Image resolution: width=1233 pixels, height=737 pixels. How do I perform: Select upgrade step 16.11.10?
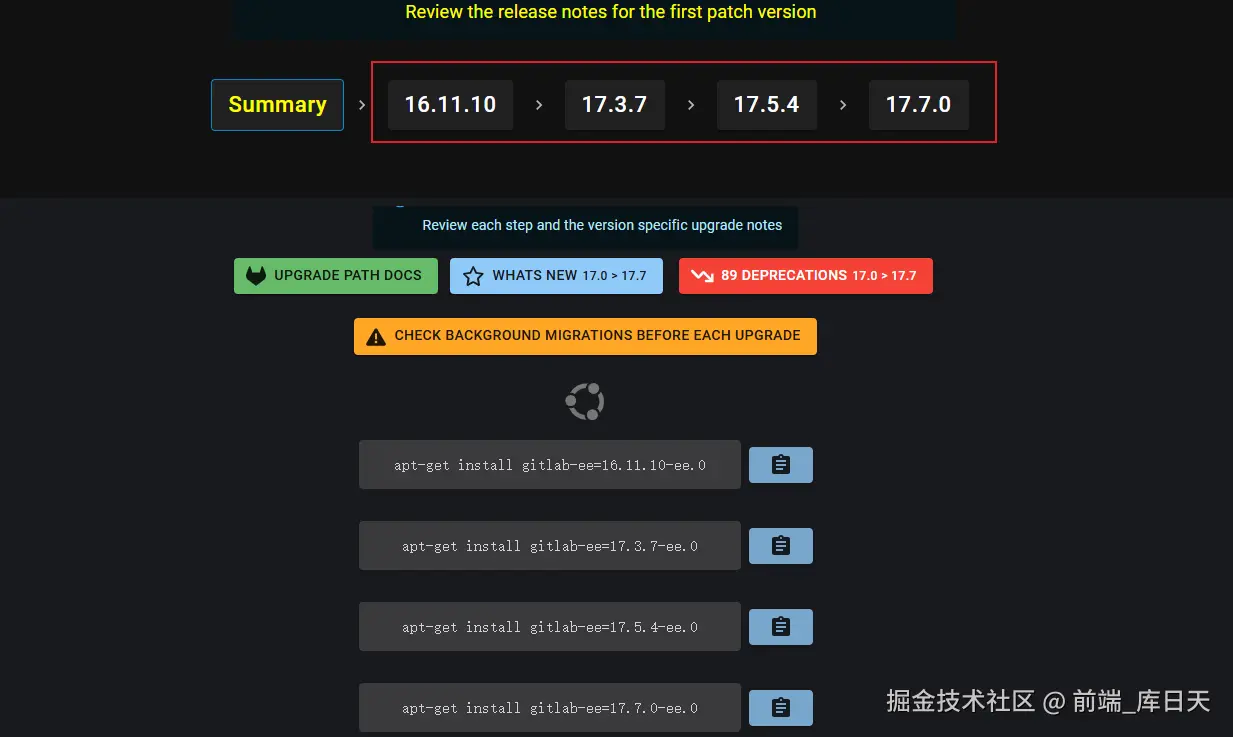(x=450, y=105)
